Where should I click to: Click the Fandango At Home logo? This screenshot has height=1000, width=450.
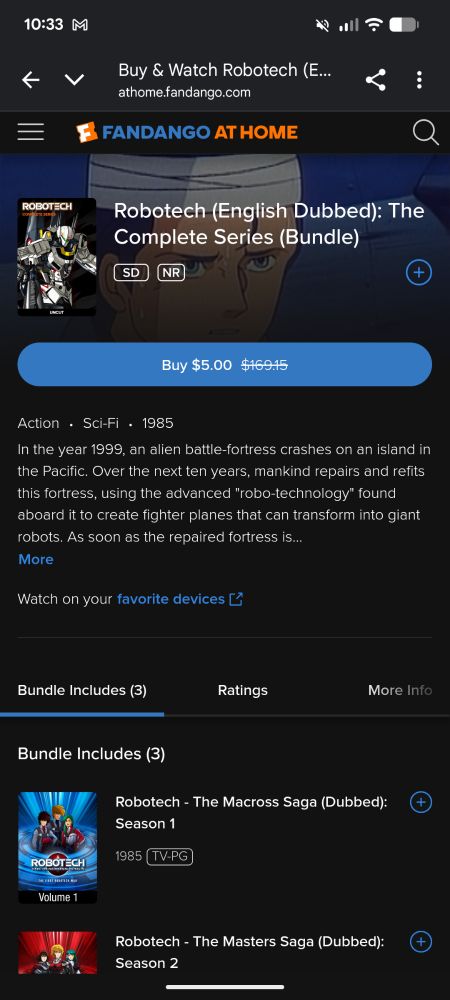pos(186,133)
